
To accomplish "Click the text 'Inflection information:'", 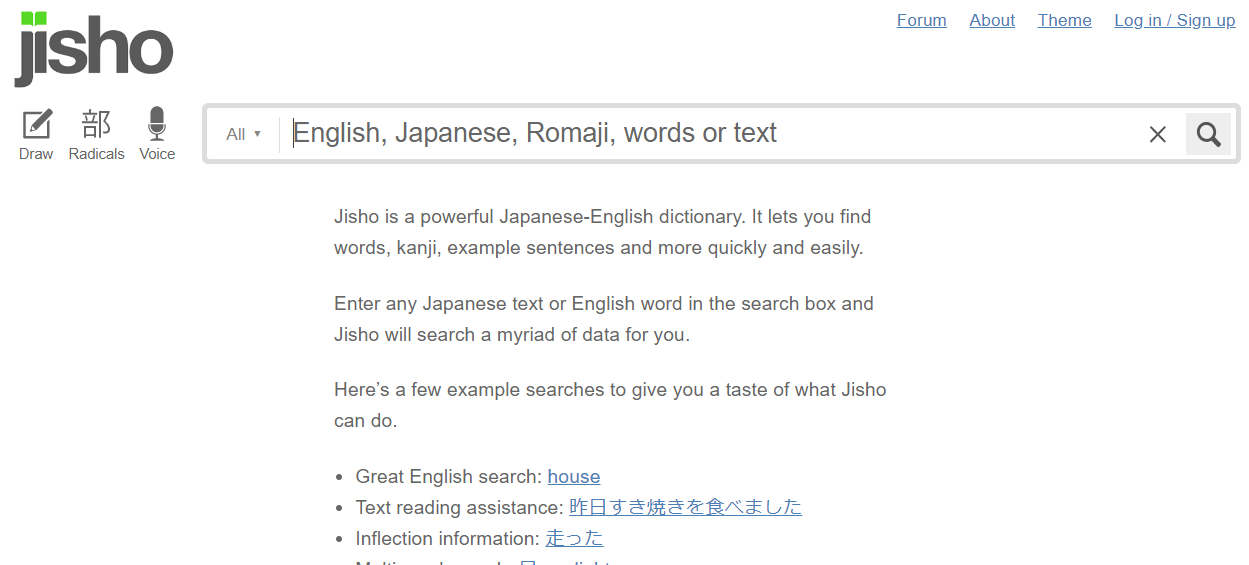I will [448, 538].
